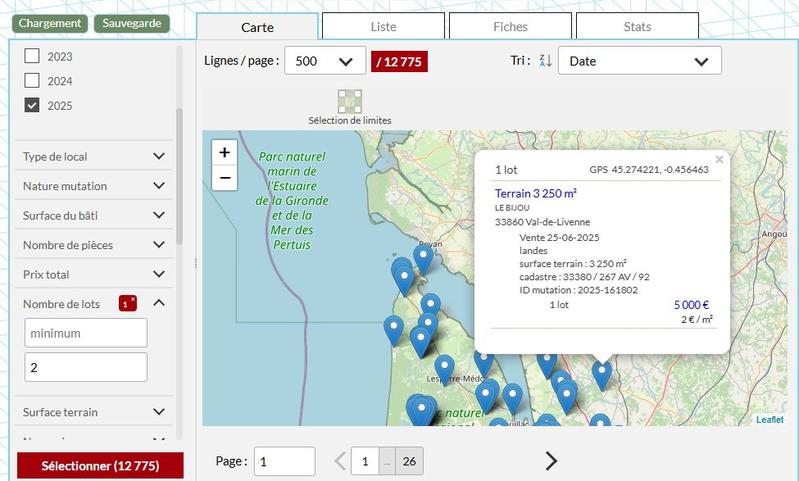Click the map zoom in plus button
The width and height of the screenshot is (799, 481).
(225, 153)
